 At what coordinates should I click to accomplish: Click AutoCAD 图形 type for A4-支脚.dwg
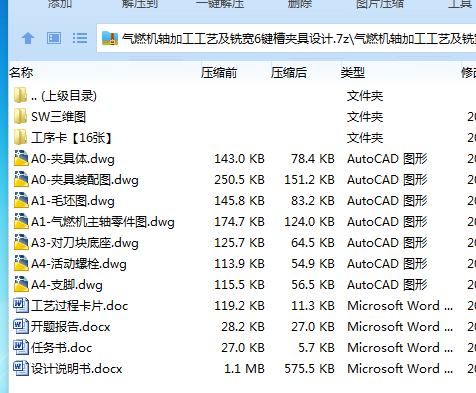click(387, 285)
